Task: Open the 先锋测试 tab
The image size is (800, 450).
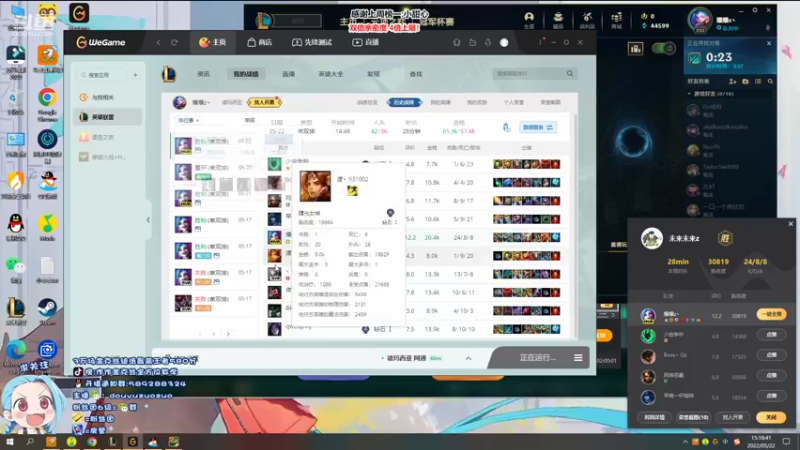Action: point(312,42)
